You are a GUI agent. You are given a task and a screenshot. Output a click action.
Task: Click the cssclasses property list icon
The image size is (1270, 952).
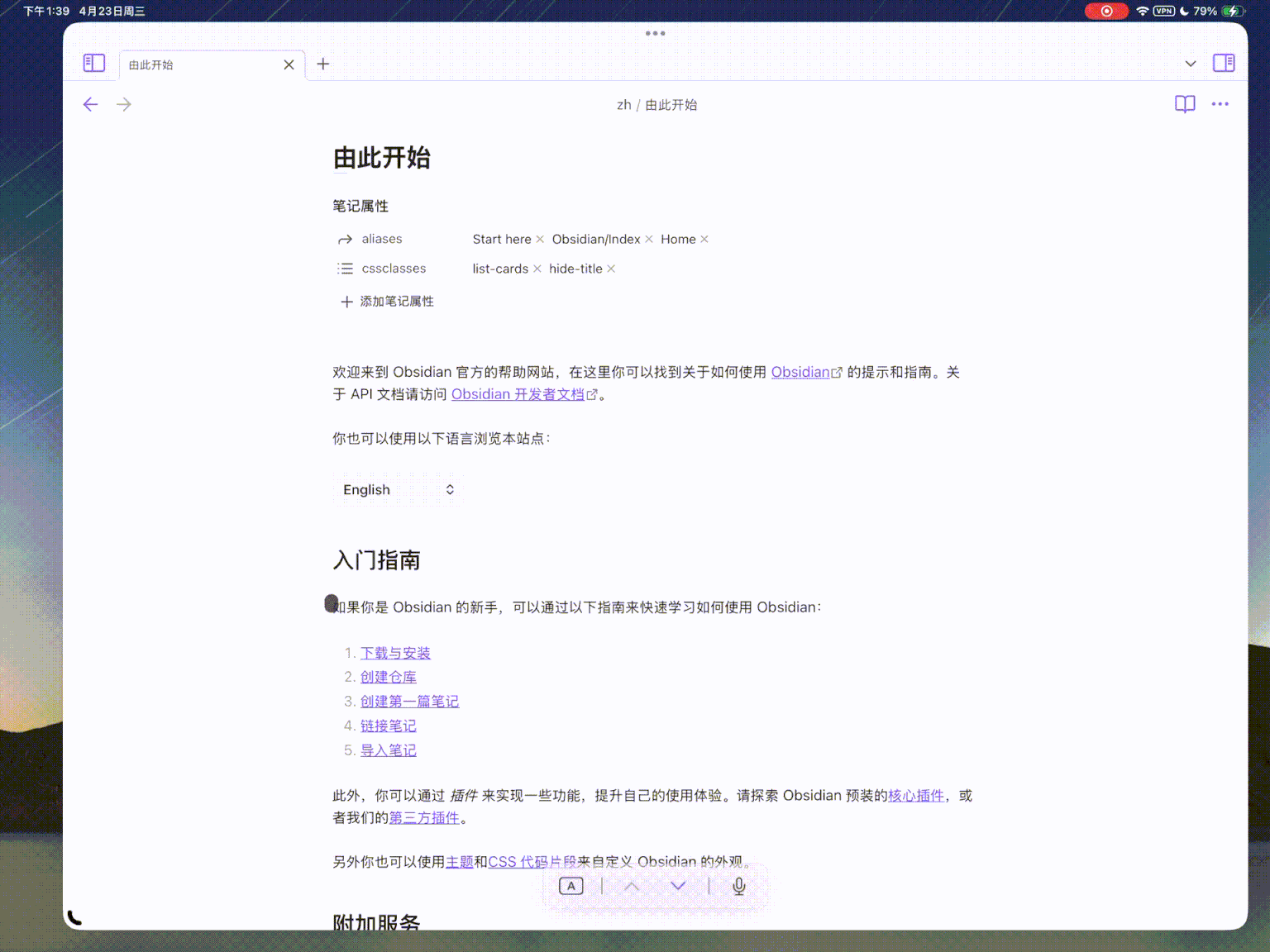point(345,269)
